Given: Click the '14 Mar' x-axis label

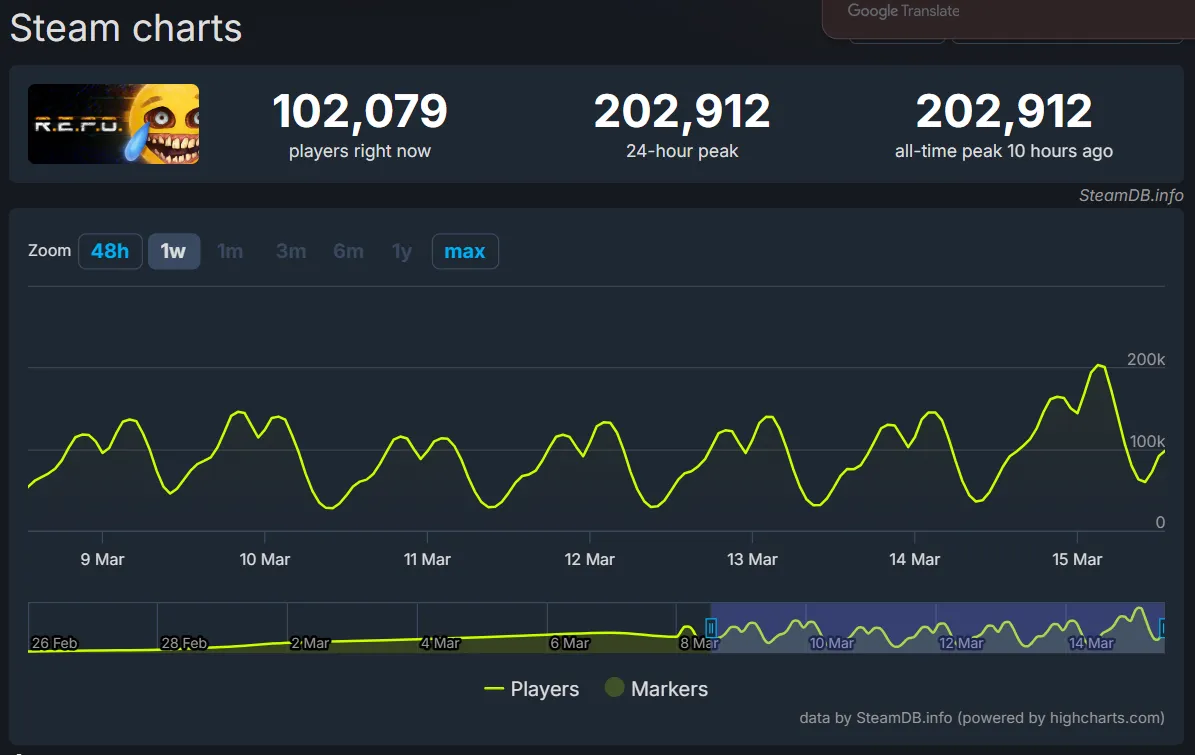Looking at the screenshot, I should click(915, 559).
